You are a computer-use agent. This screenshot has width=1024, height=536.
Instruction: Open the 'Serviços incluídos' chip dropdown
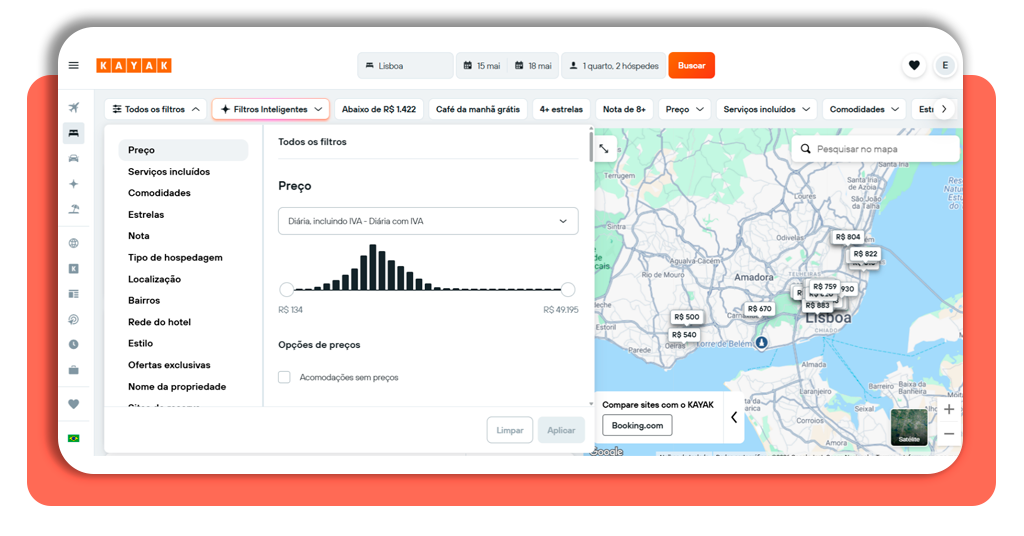tap(766, 109)
